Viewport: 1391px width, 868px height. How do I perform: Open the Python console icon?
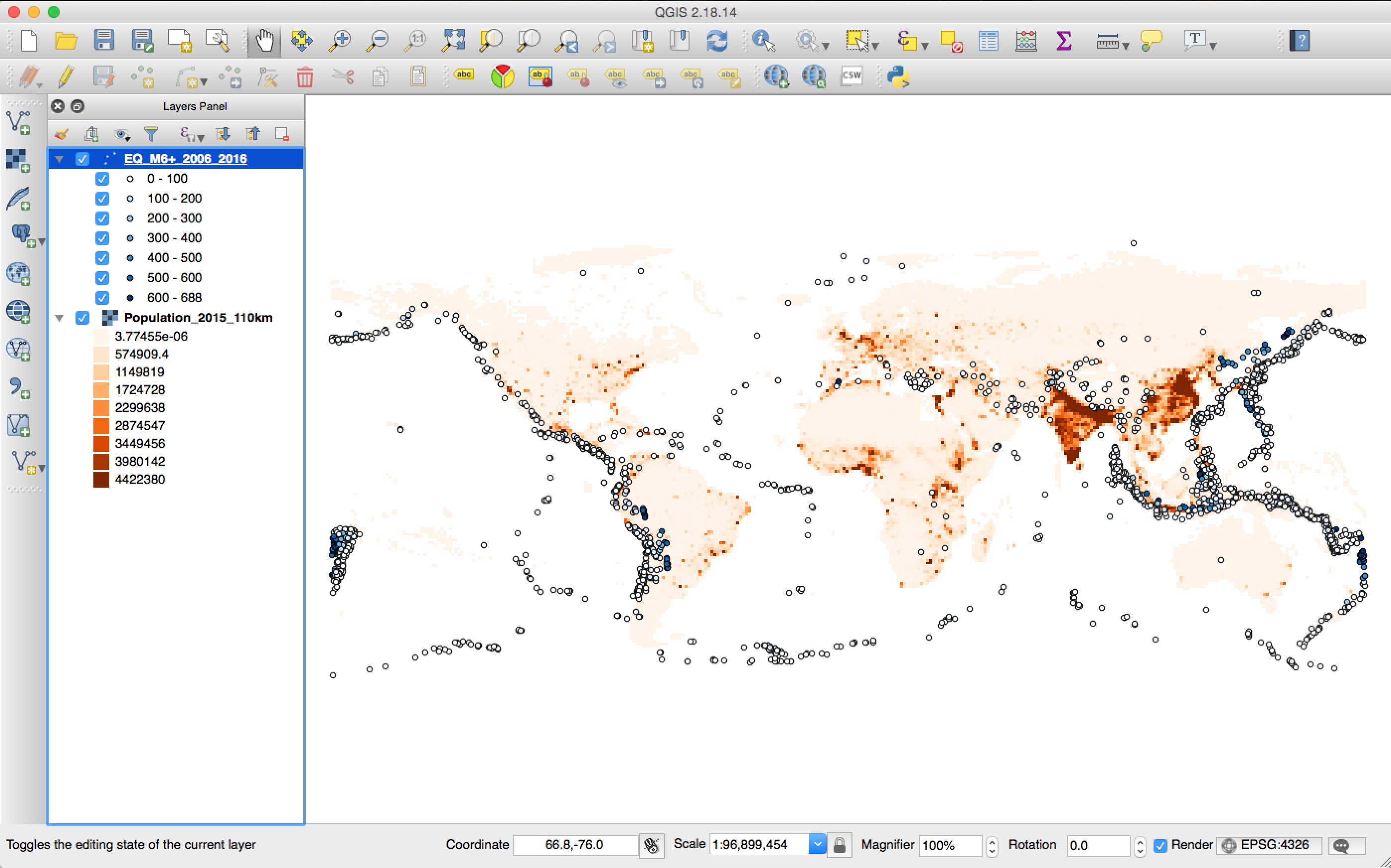coord(898,76)
